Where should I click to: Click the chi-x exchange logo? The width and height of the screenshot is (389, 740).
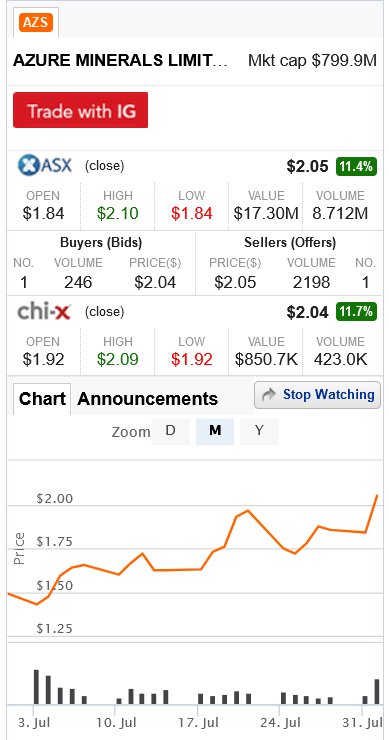44,311
